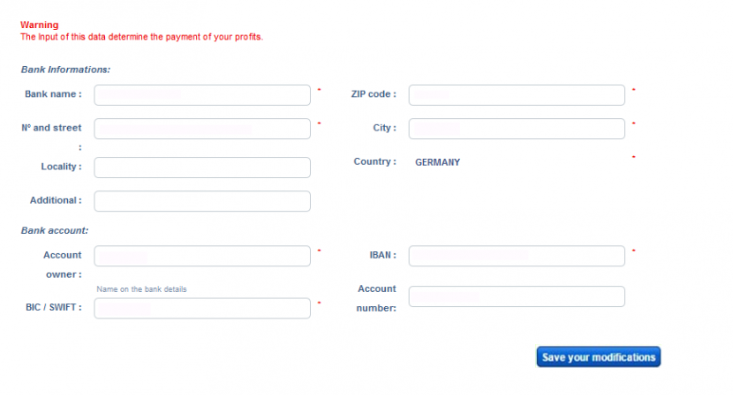Select the N° and street field

pyautogui.click(x=202, y=129)
